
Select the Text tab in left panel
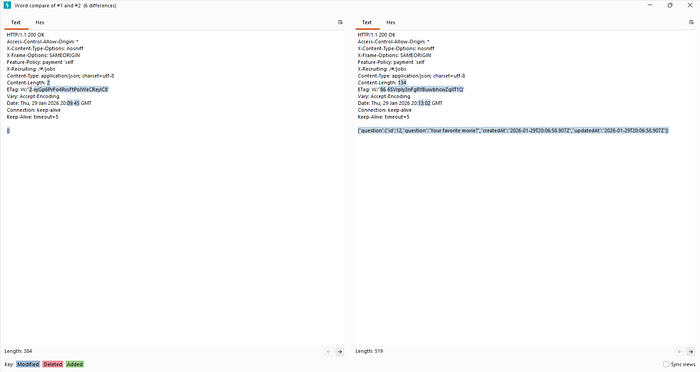[16, 22]
